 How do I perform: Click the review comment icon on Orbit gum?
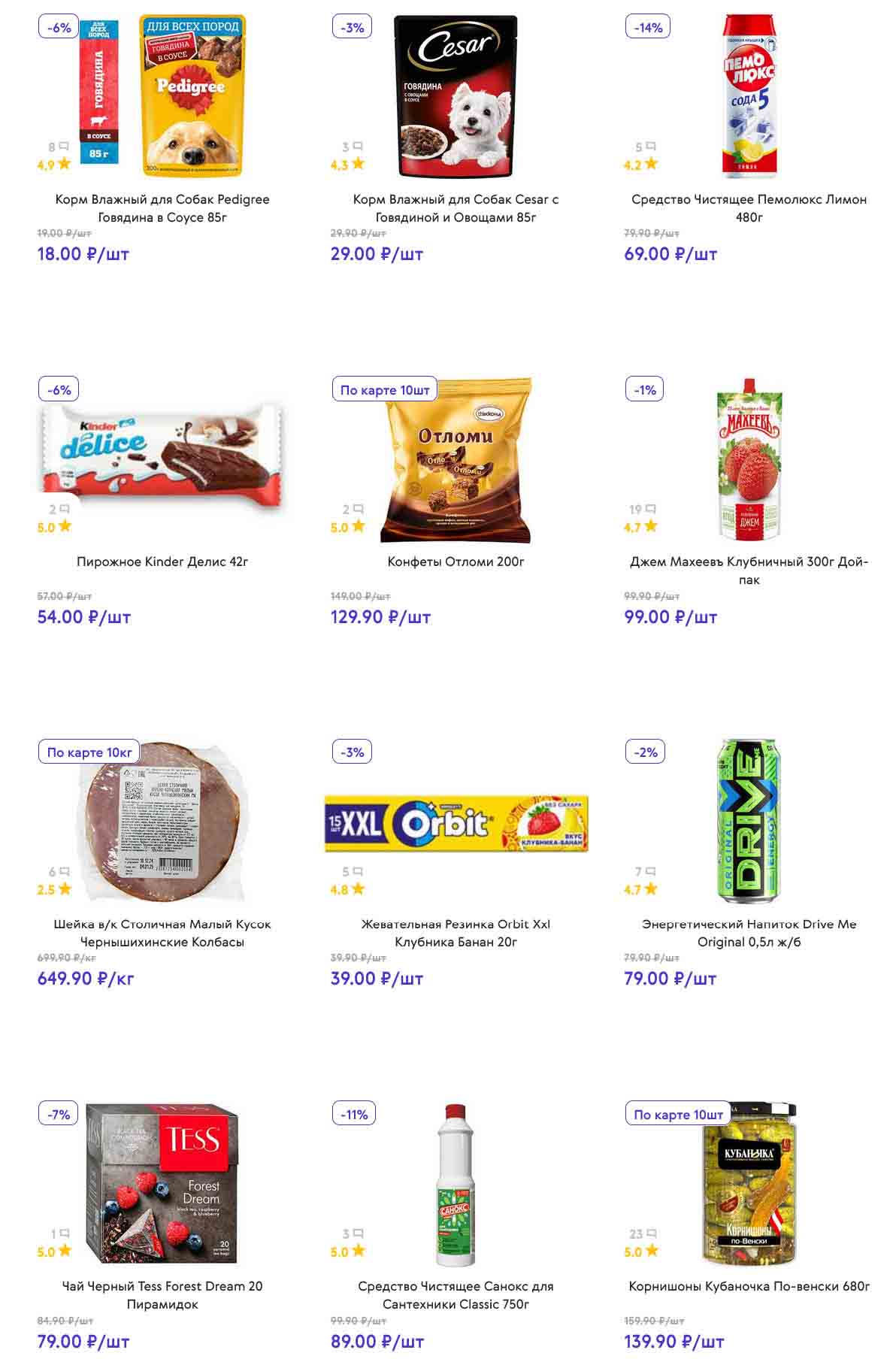357,872
